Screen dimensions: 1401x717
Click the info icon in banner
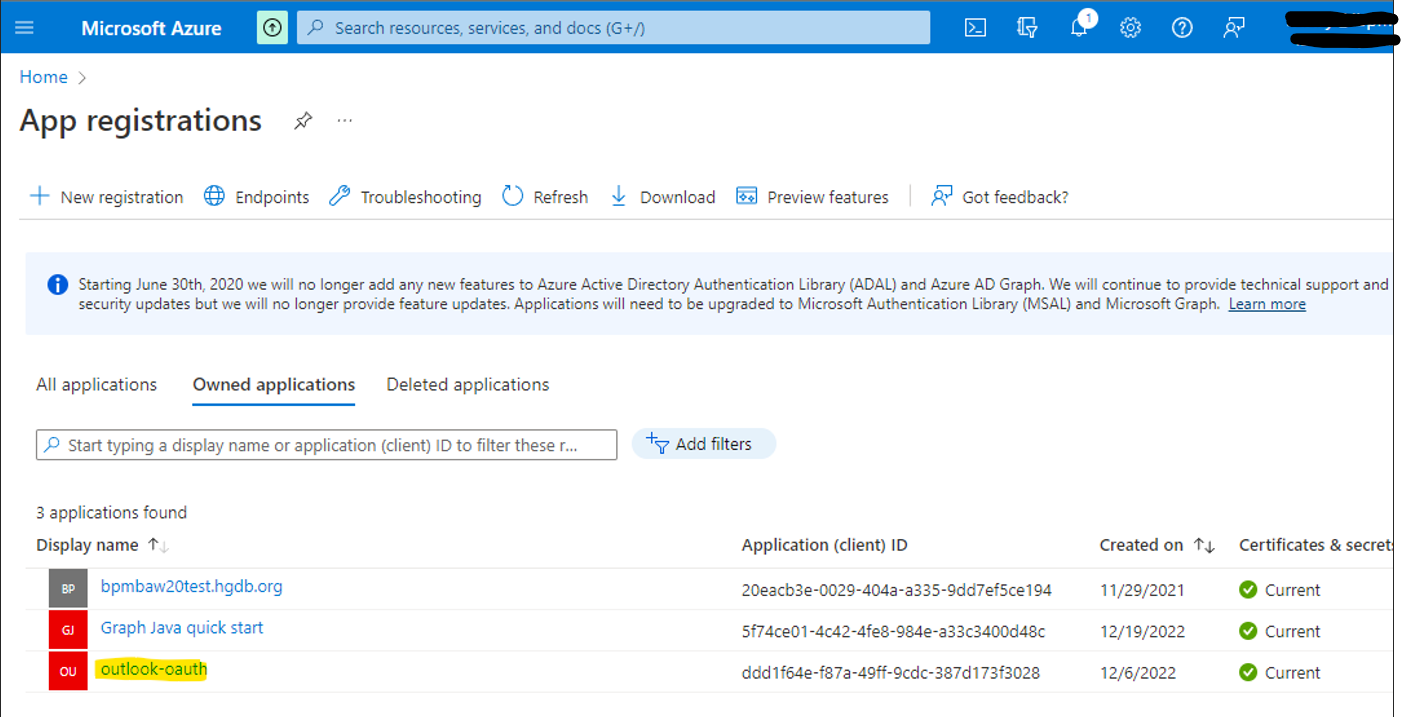pyautogui.click(x=58, y=285)
